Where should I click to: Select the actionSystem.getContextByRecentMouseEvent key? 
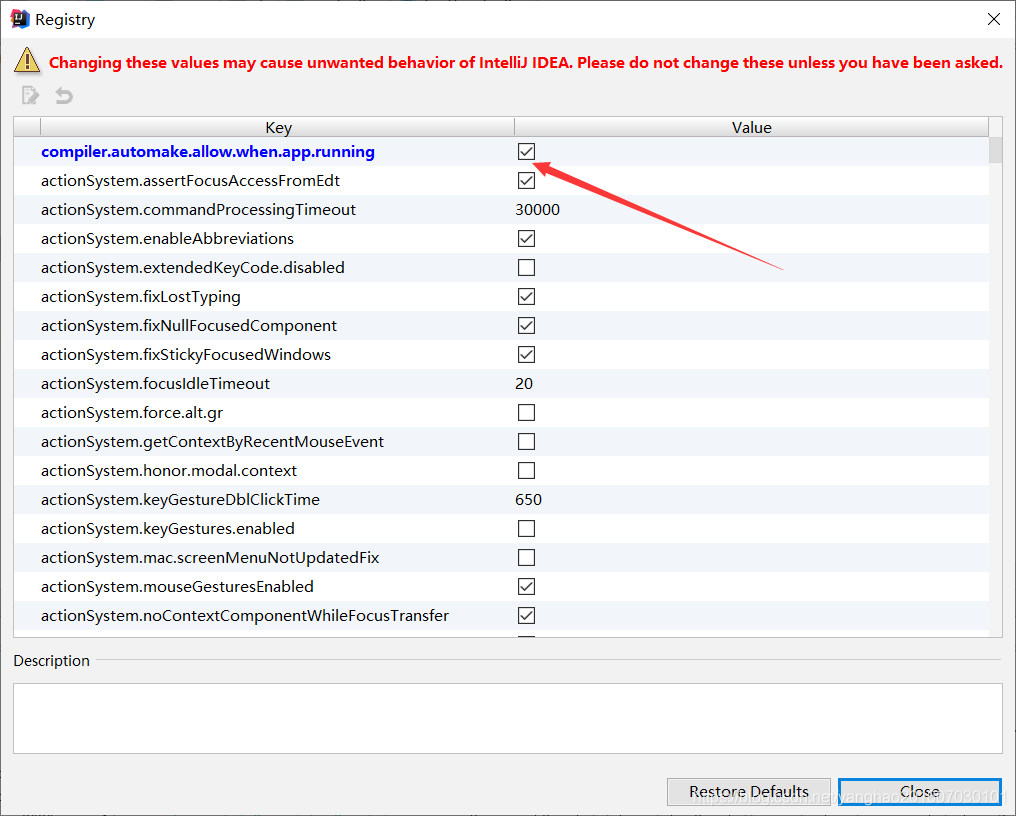212,441
